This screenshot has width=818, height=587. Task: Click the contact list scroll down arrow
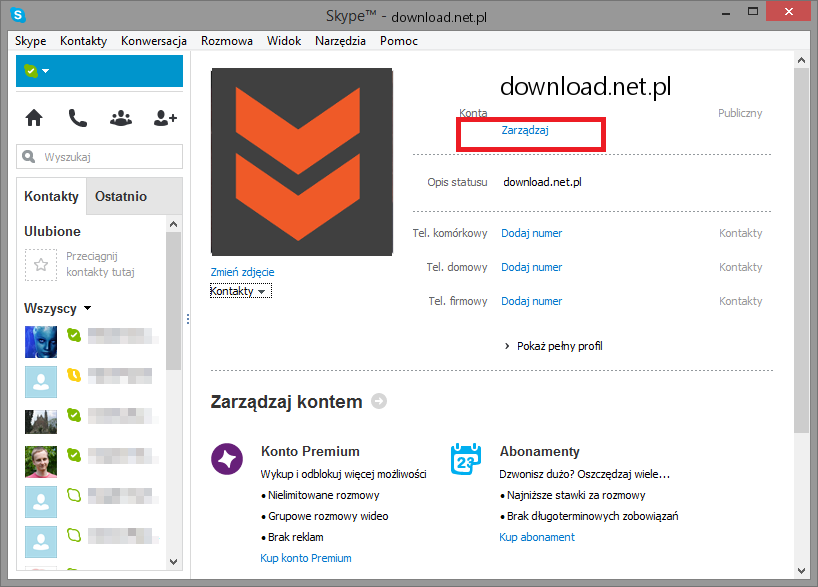174,562
